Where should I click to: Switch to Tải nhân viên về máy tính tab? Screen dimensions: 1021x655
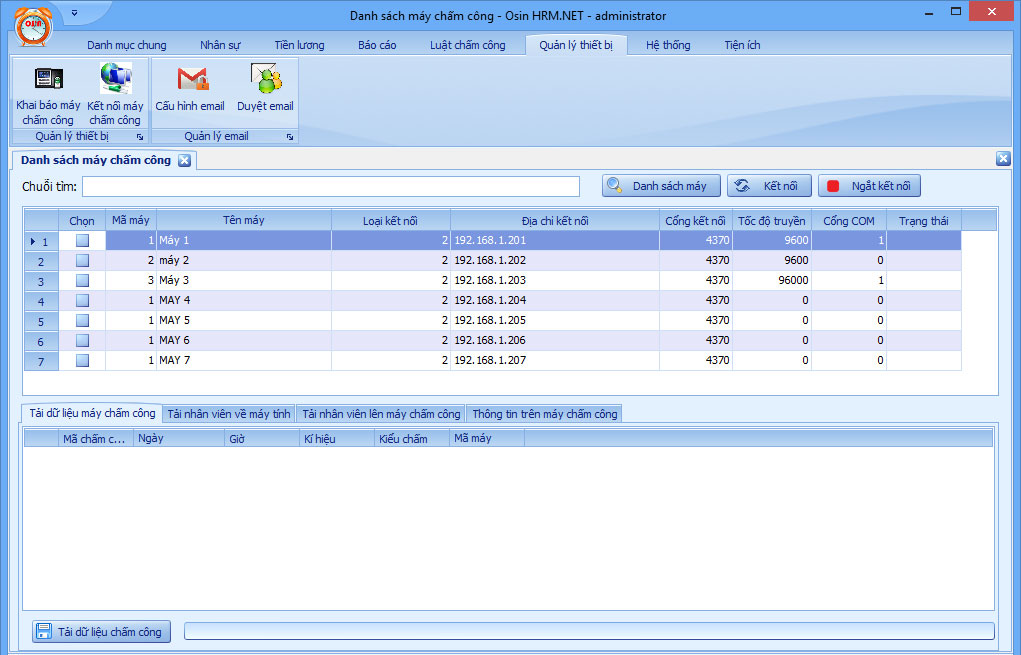coord(229,414)
